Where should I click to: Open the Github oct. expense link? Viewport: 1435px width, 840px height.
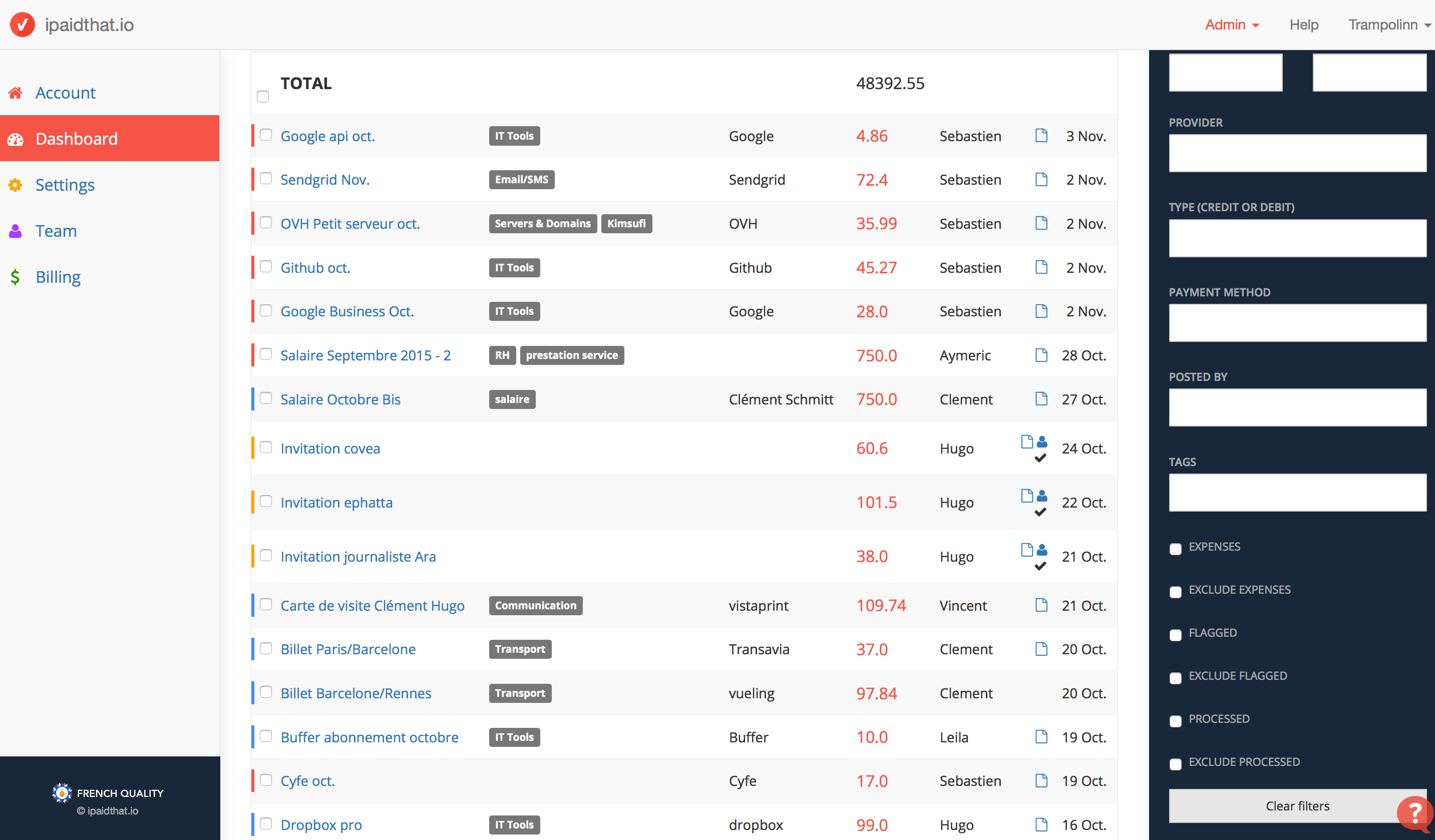(315, 268)
